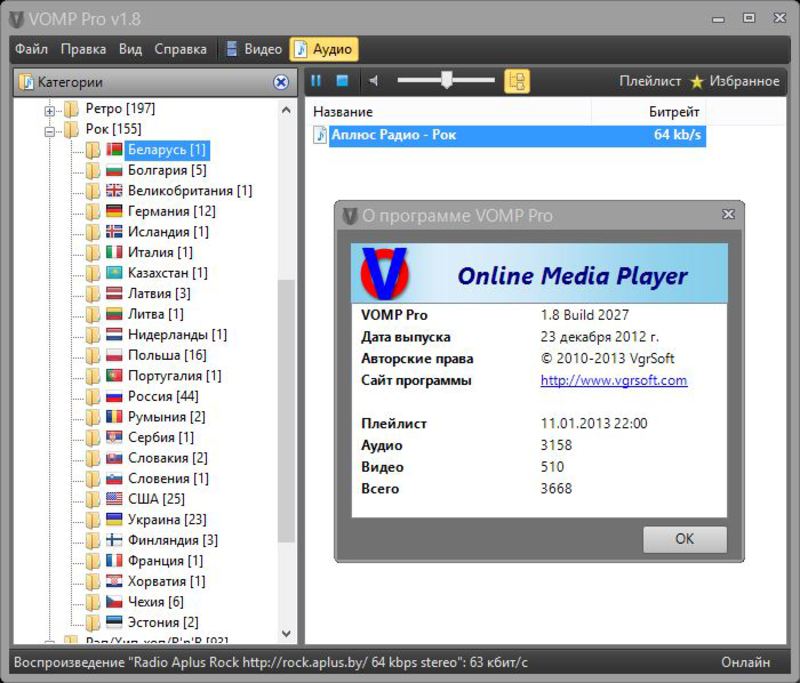The image size is (800, 683).
Task: Click the Italy flag icon
Action: 114,252
